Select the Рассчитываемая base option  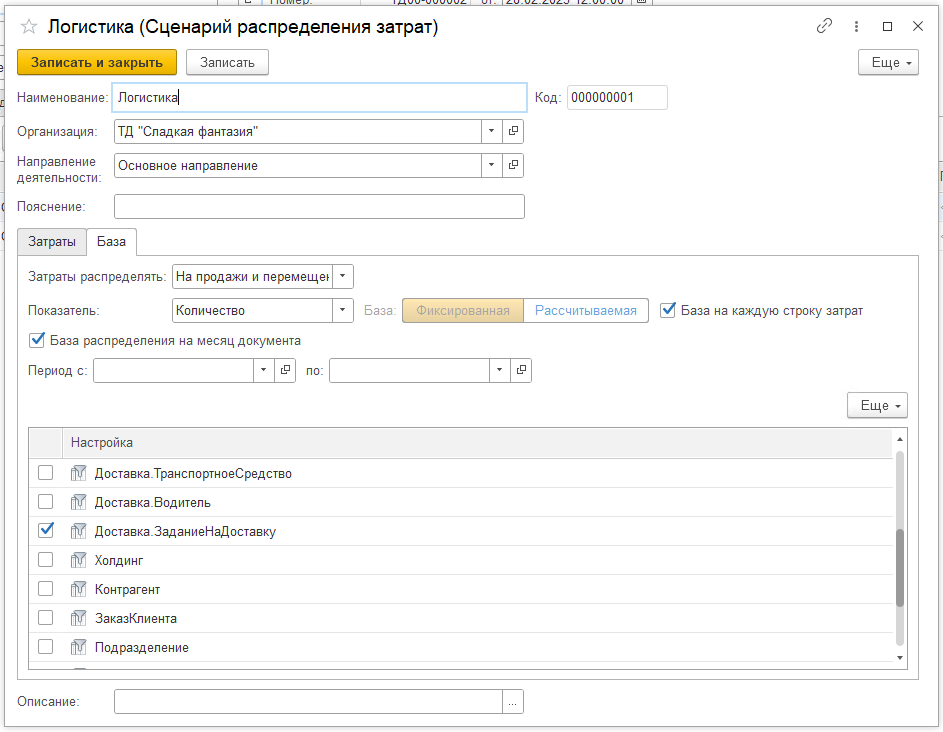click(x=585, y=310)
